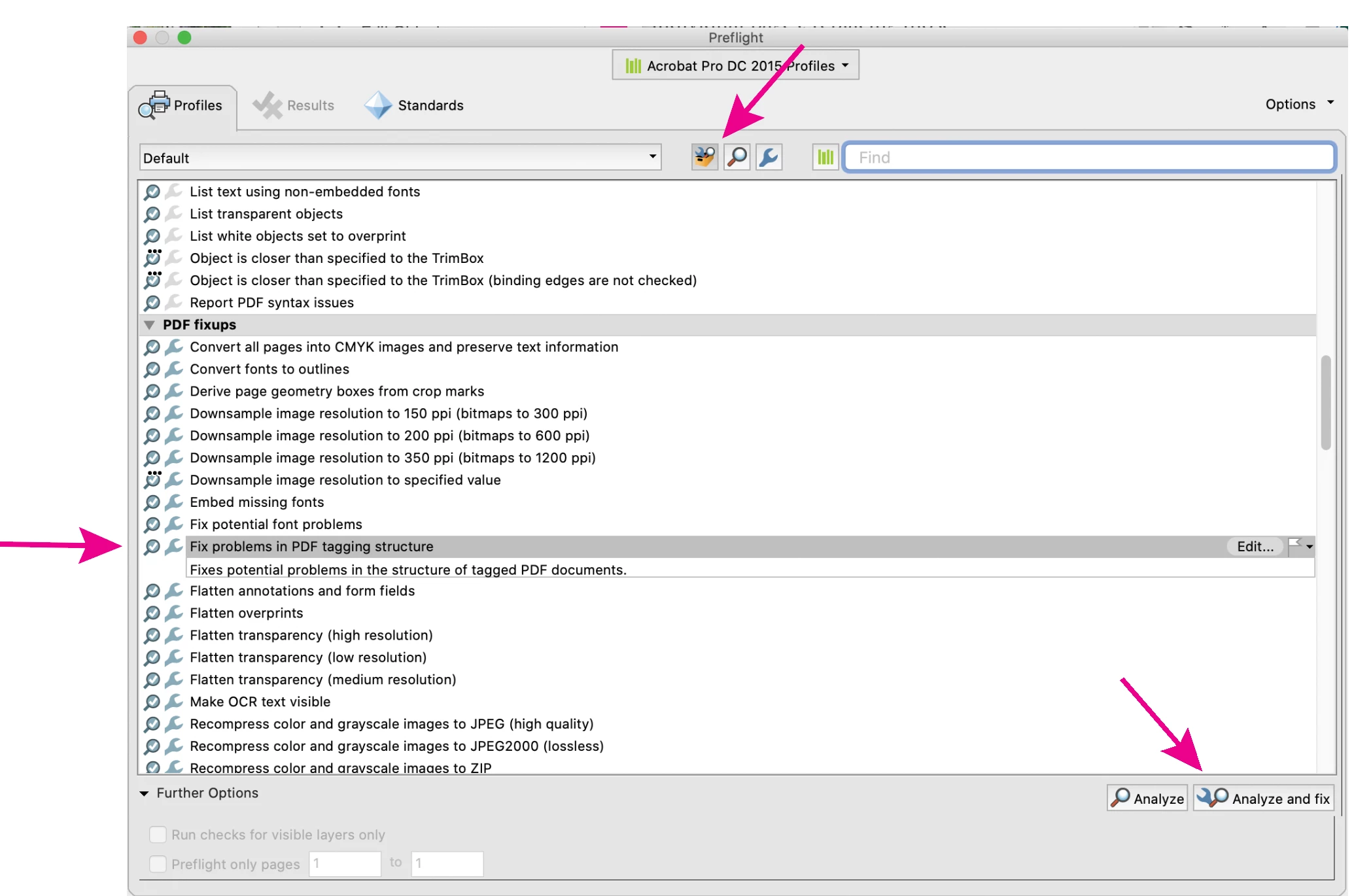The width and height of the screenshot is (1354, 896).
Task: Click the vertical scrollbar thumb in the list
Action: pyautogui.click(x=1325, y=402)
